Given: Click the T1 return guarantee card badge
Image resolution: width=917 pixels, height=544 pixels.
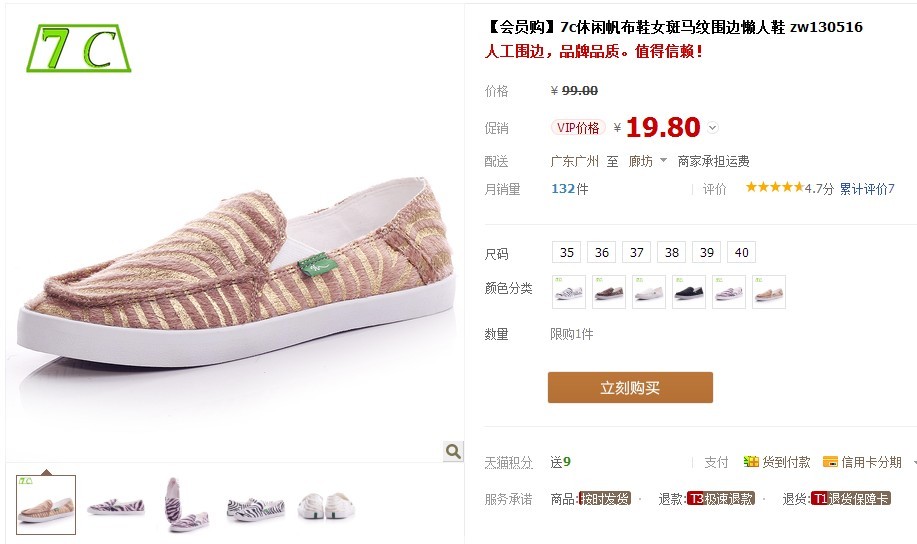Looking at the screenshot, I should (850, 498).
